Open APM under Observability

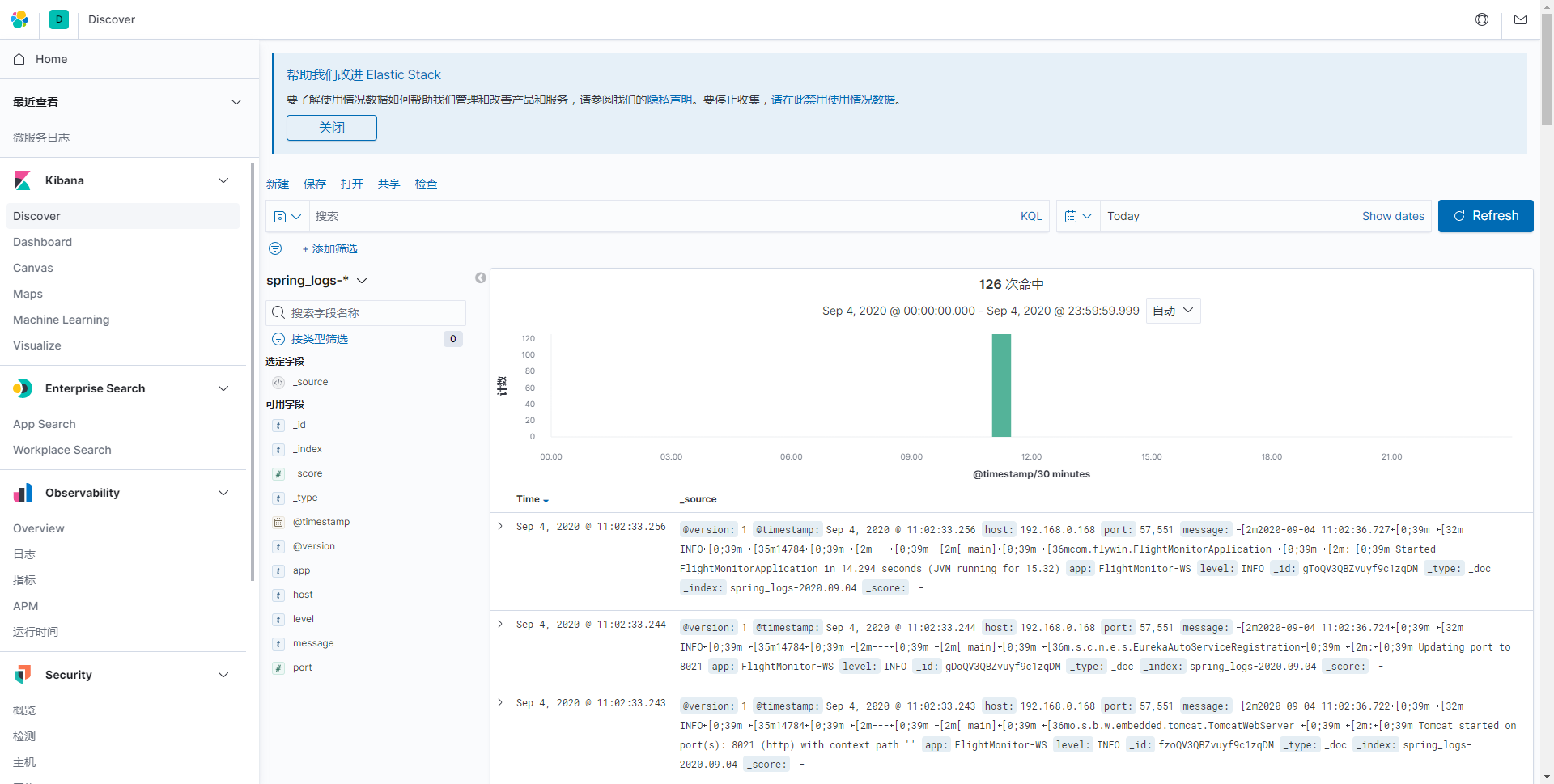pos(25,606)
